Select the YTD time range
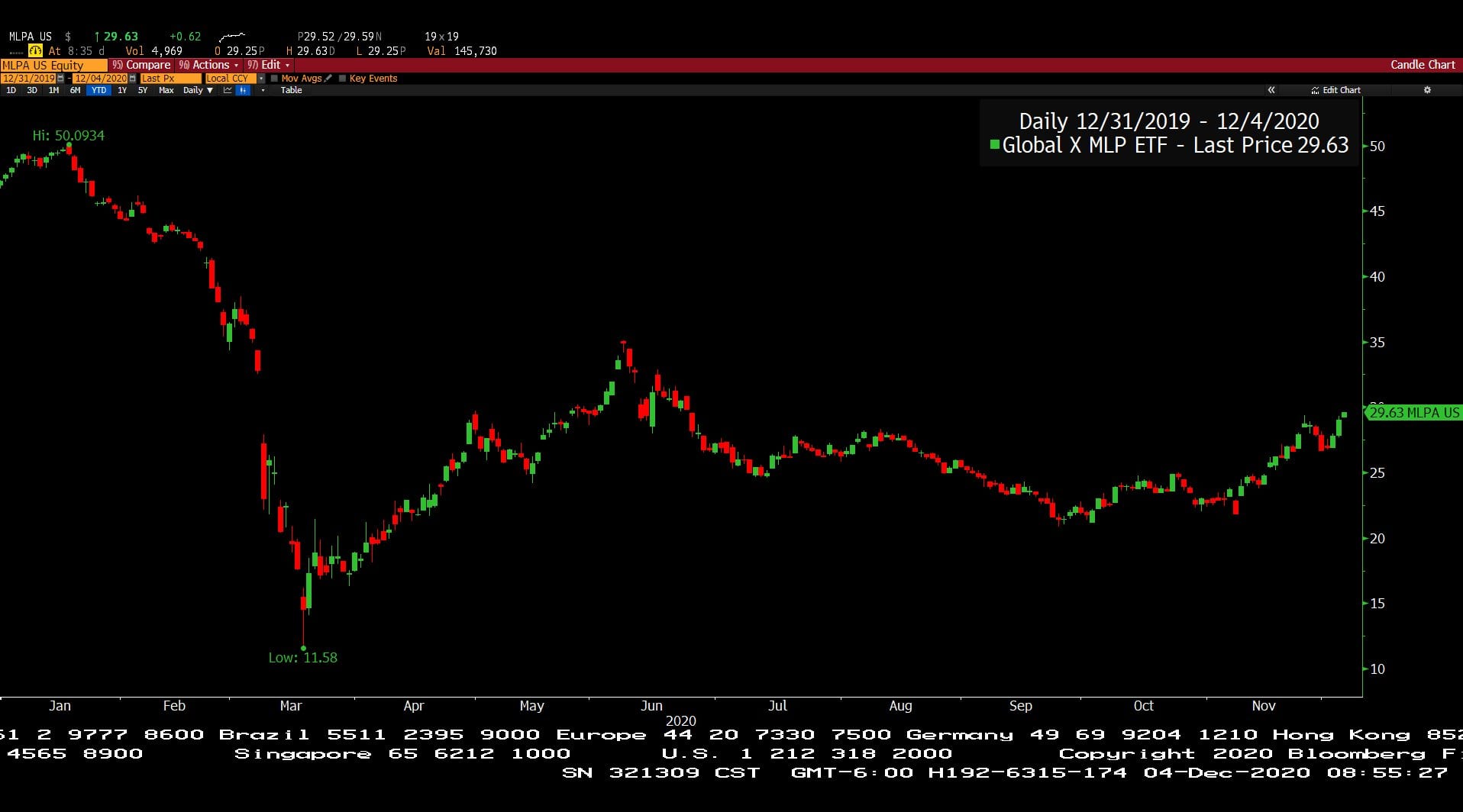Viewport: 1463px width, 812px height. (99, 90)
